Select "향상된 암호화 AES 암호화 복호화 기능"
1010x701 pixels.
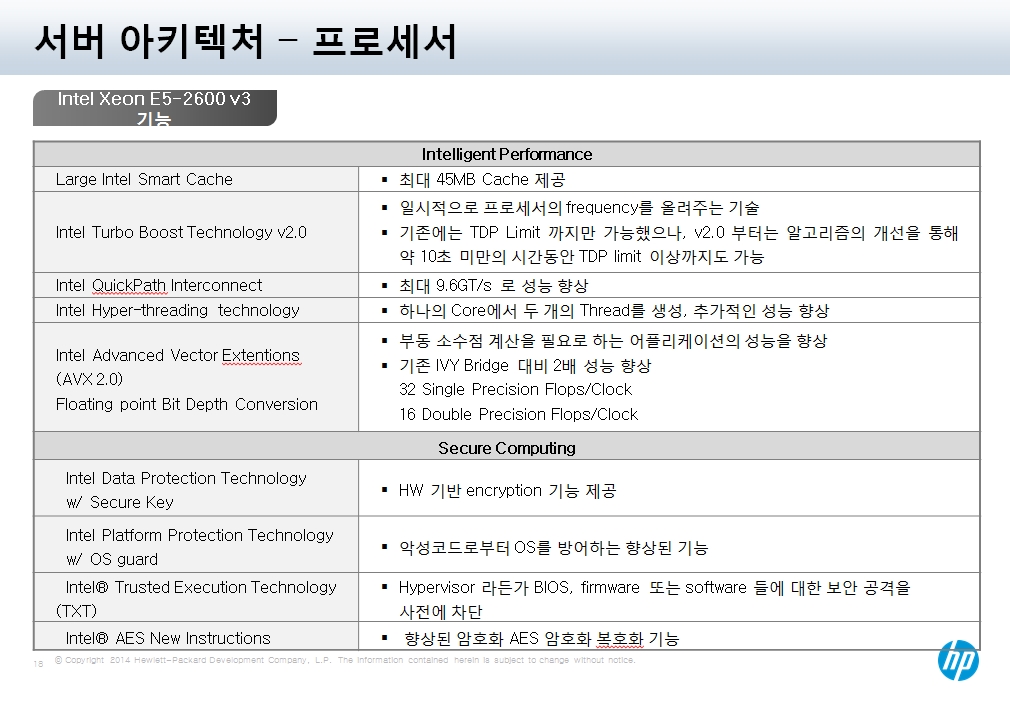542,639
